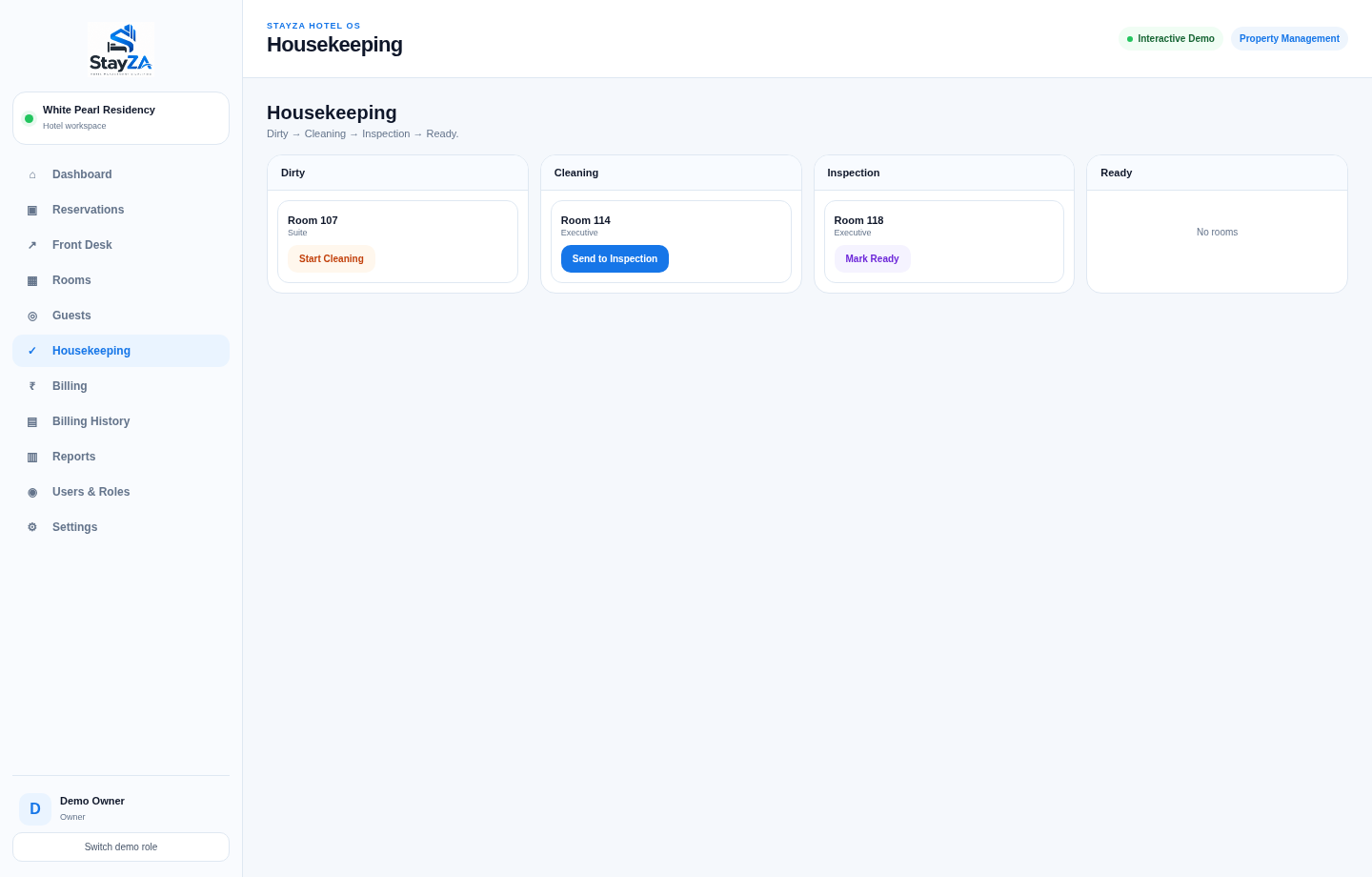Click the Reservations sidebar icon
This screenshot has height=877, width=1372.
coord(32,210)
